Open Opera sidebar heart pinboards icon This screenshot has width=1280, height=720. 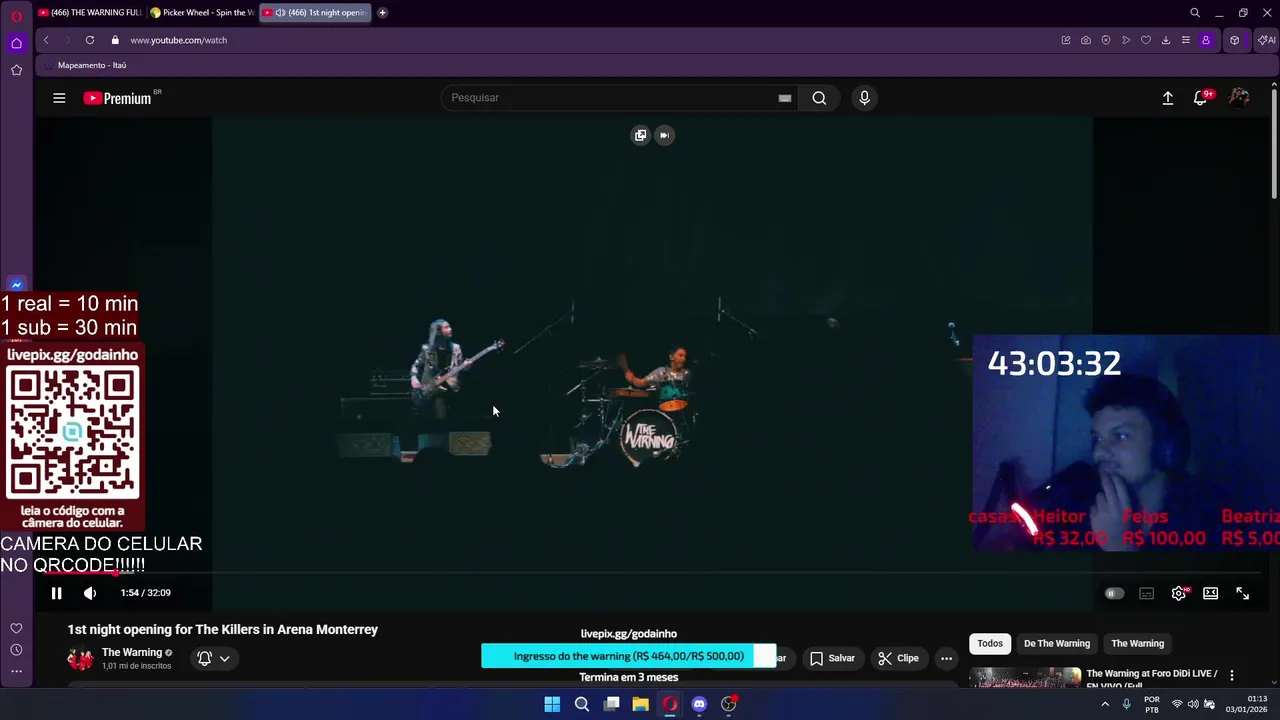click(16, 629)
